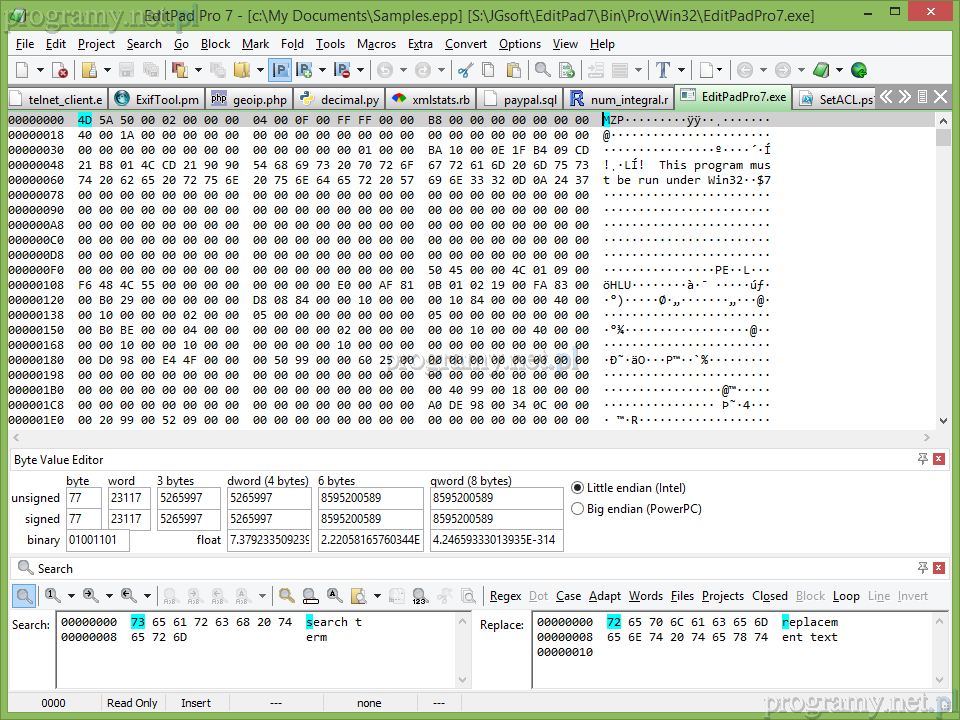Click the magnifier Search icon in main toolbar
Image resolution: width=960 pixels, height=720 pixels.
(x=542, y=70)
